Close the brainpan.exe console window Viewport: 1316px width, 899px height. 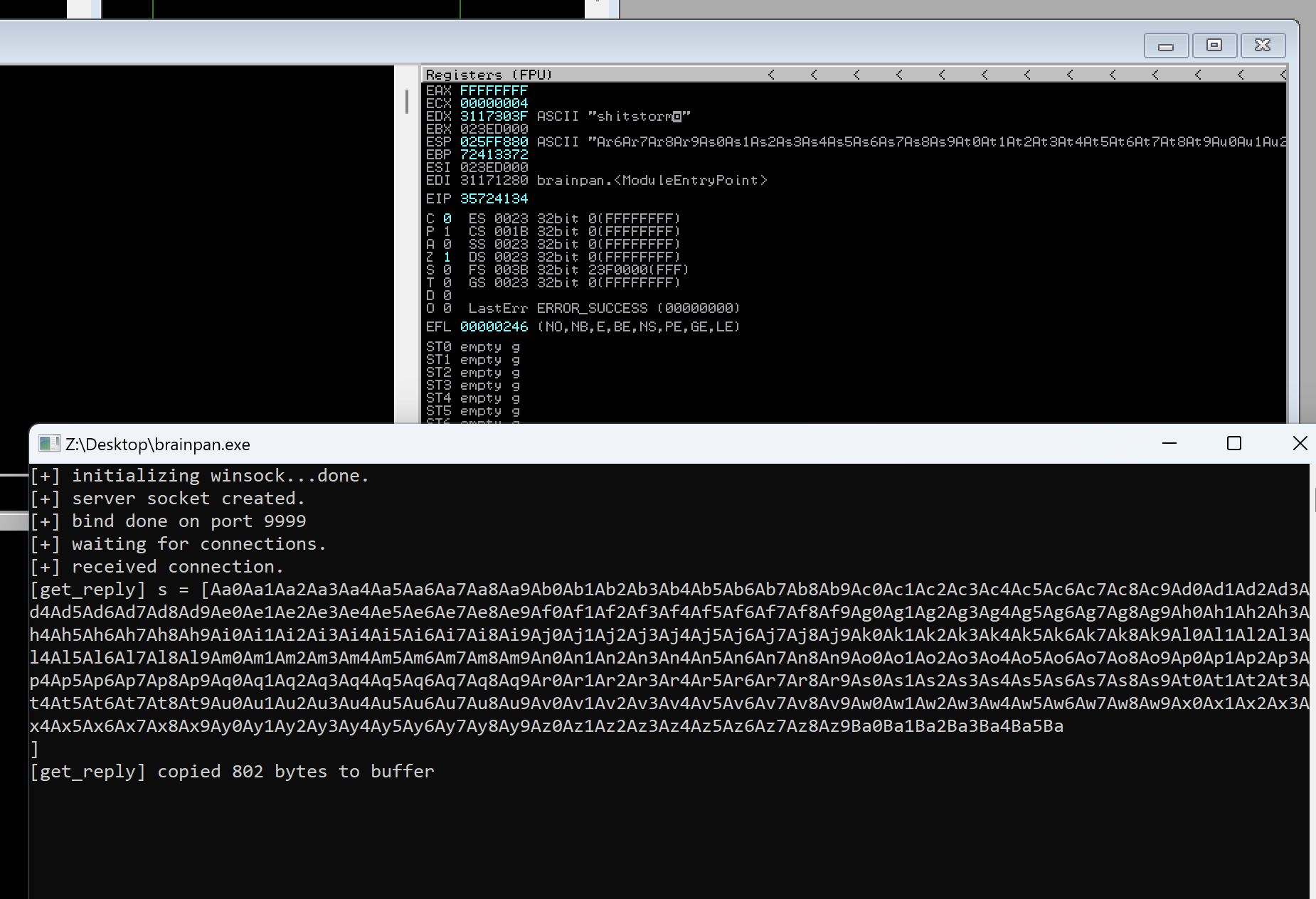click(1300, 443)
